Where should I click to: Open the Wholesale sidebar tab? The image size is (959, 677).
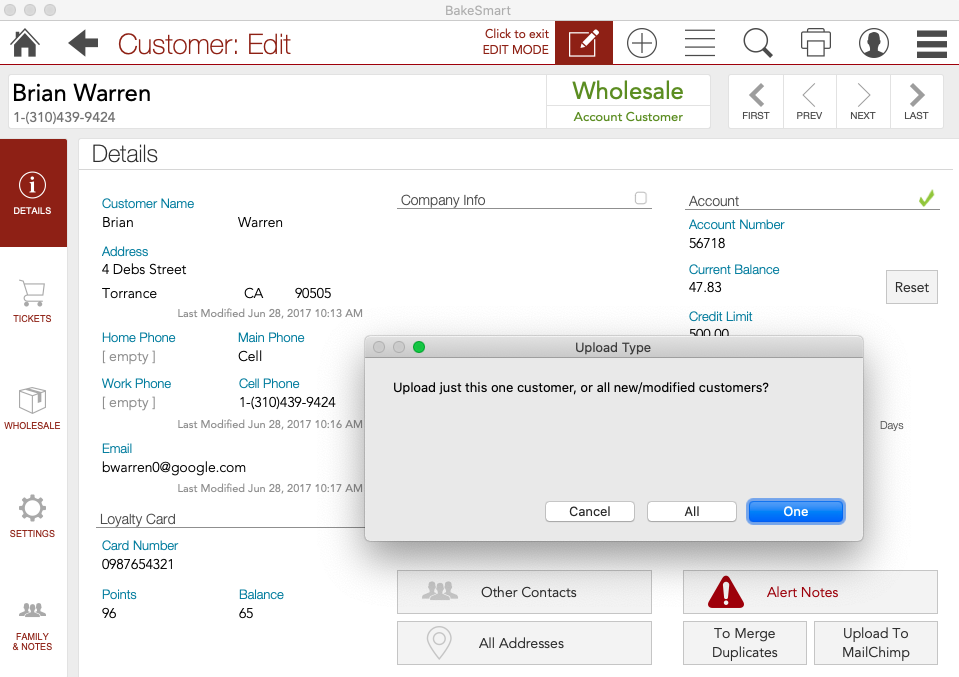pyautogui.click(x=32, y=408)
